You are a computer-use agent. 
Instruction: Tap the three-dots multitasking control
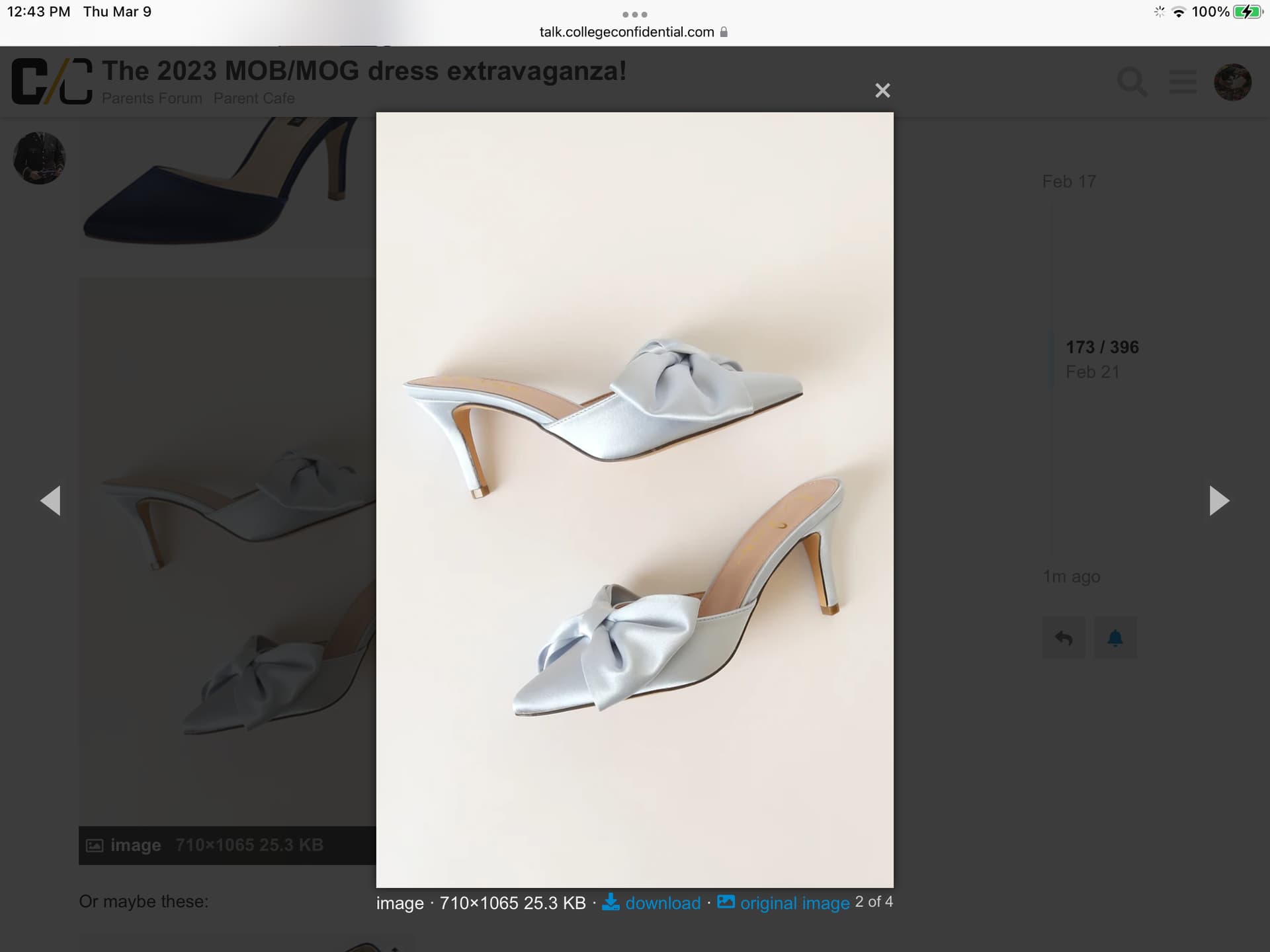634,15
